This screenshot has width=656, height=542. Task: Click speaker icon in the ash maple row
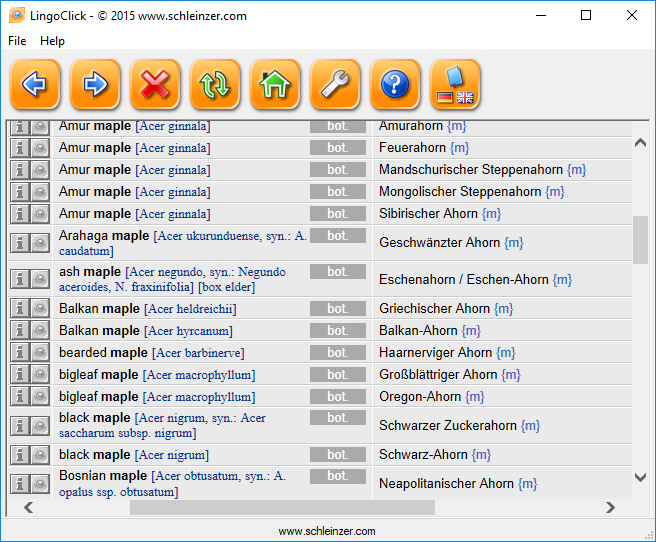click(x=40, y=279)
